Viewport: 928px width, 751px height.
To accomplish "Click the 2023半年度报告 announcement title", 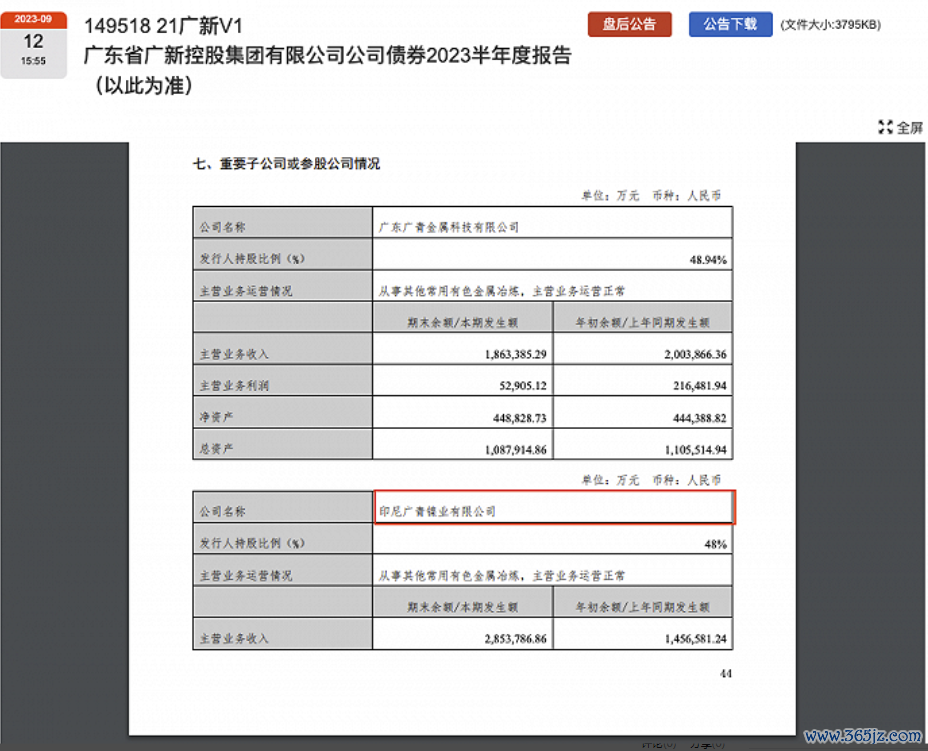I will [x=327, y=56].
